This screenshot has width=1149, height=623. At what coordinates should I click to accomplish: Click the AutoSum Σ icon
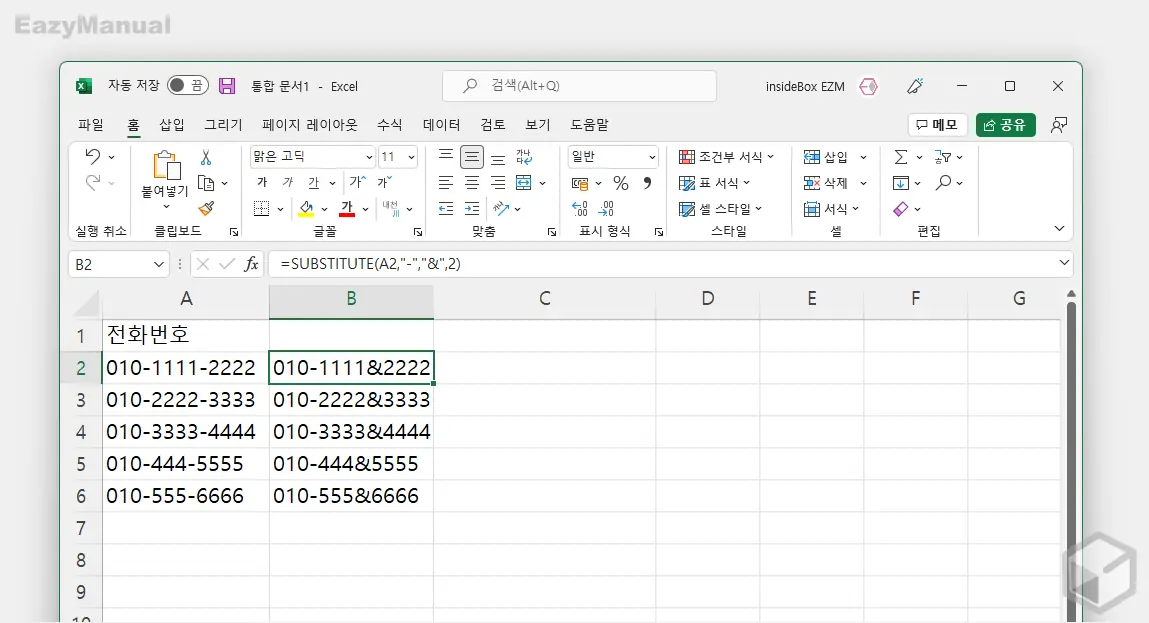click(900, 156)
